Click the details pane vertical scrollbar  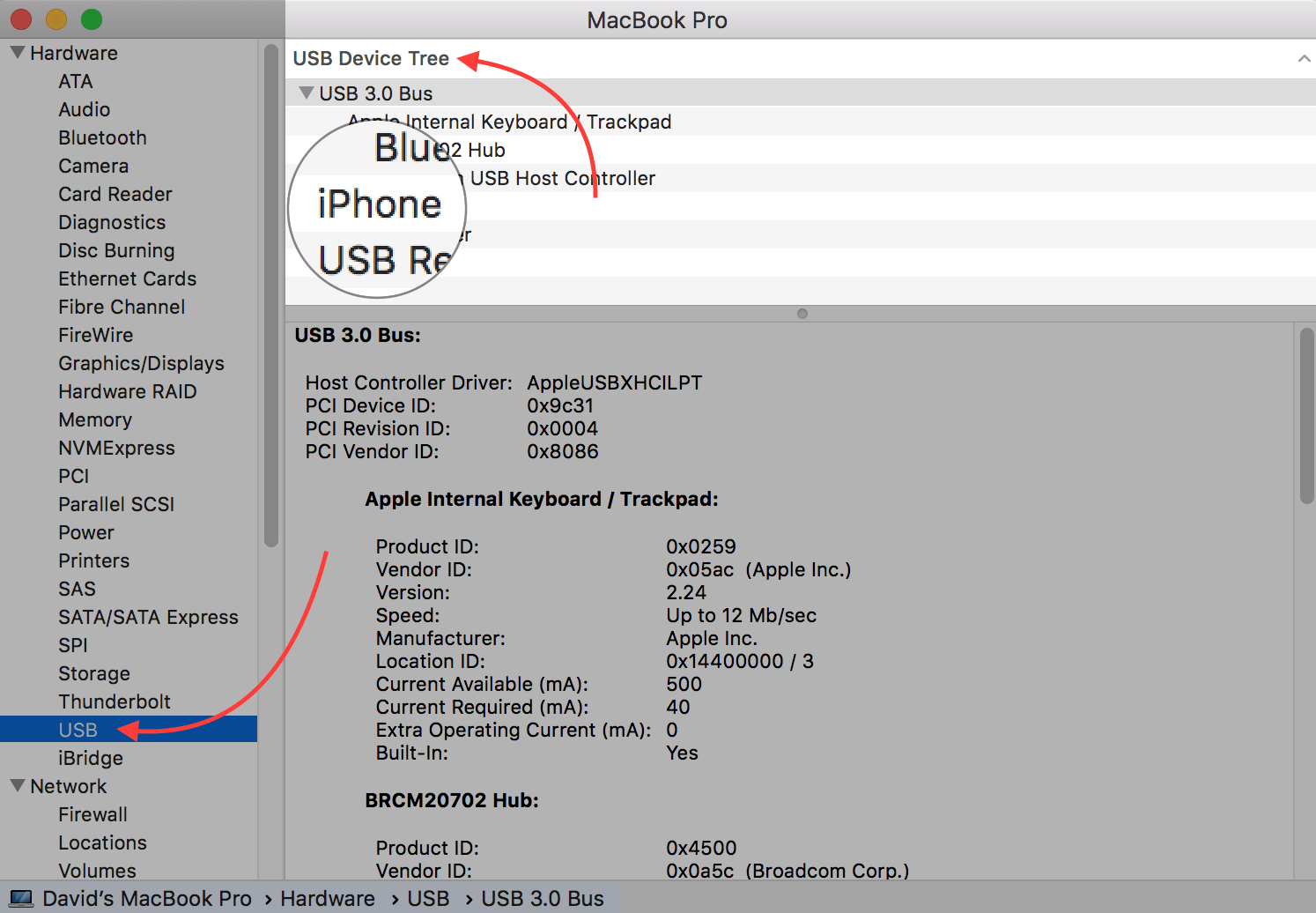click(1306, 415)
